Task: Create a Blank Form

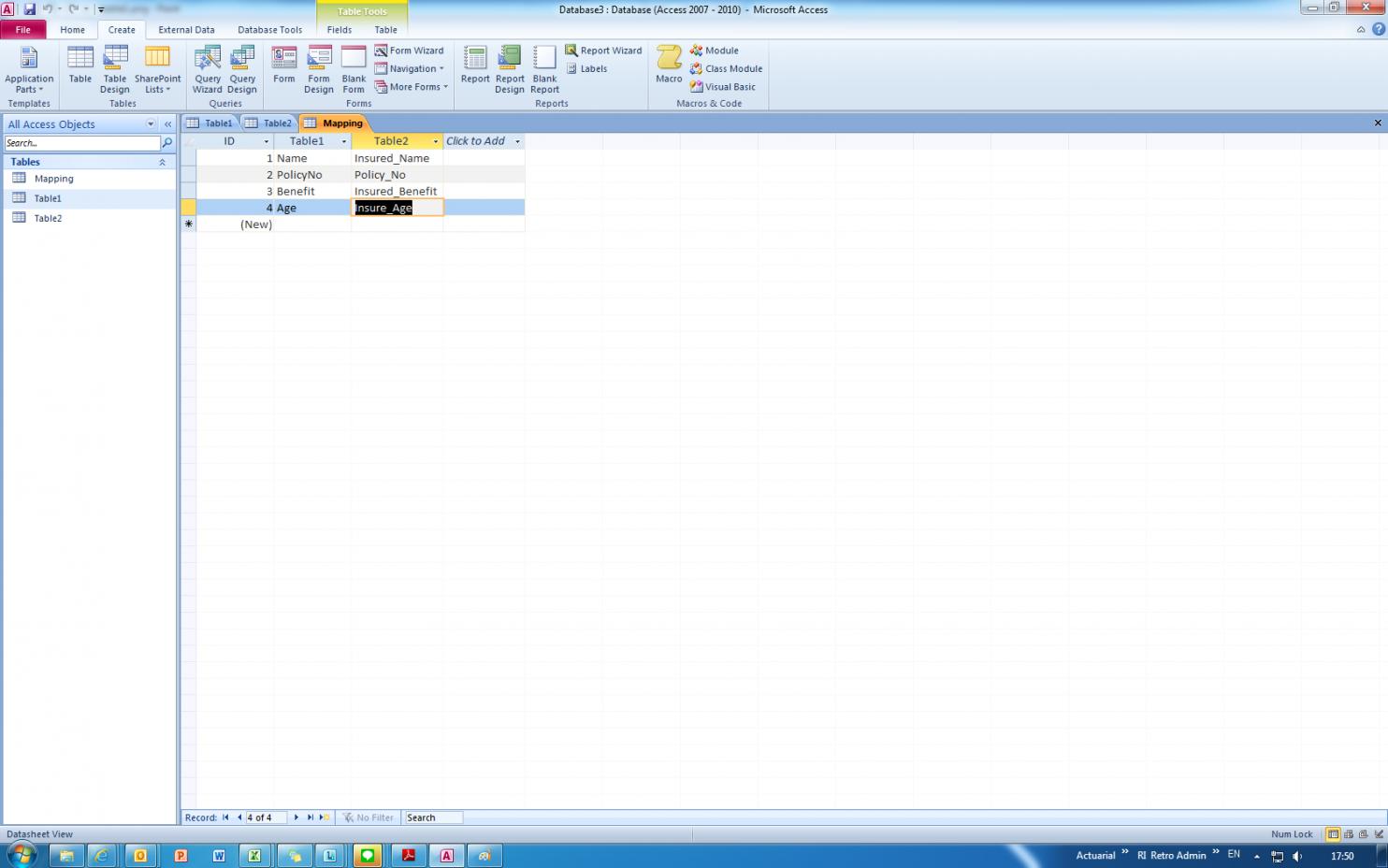Action: [354, 69]
